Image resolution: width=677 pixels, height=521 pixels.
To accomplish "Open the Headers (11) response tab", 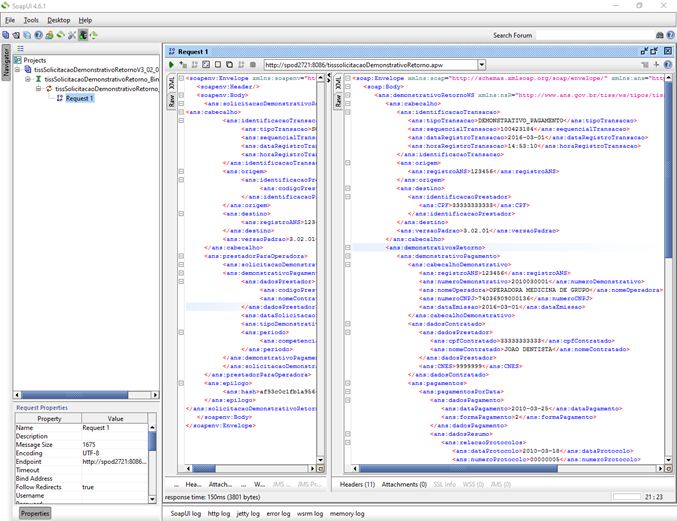I will pos(357,484).
